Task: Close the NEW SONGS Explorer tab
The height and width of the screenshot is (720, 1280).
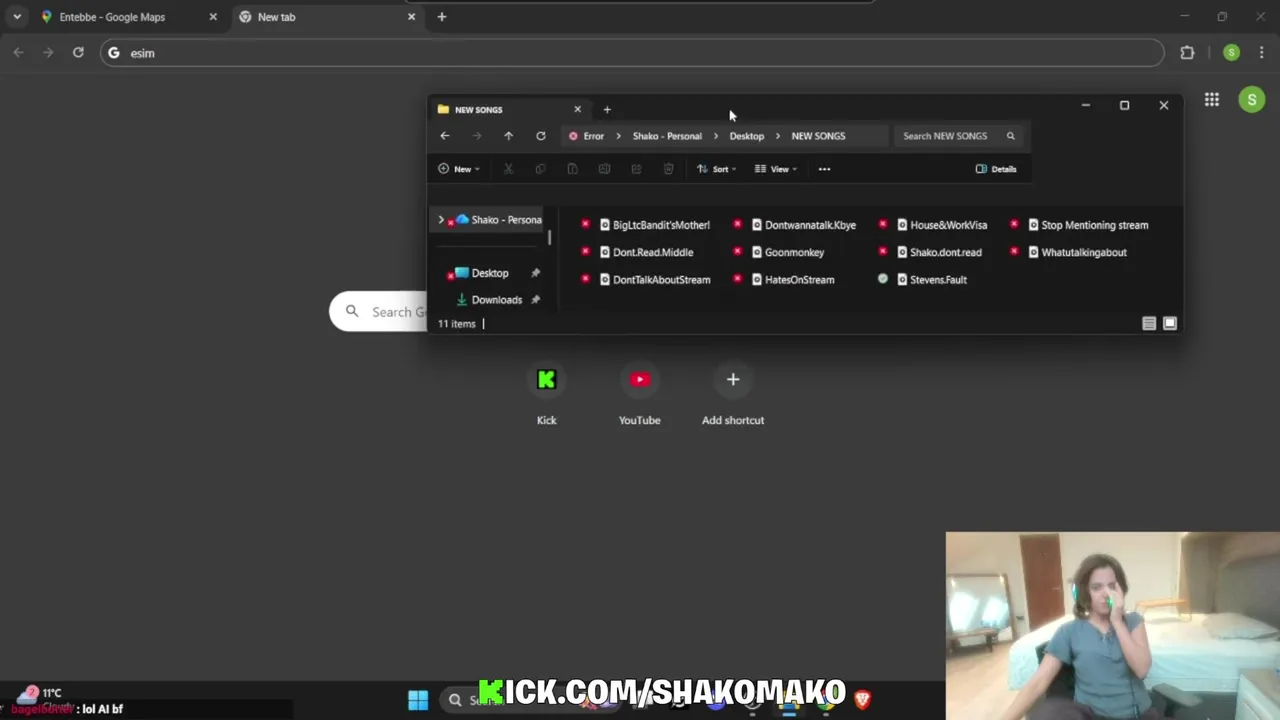Action: (577, 109)
